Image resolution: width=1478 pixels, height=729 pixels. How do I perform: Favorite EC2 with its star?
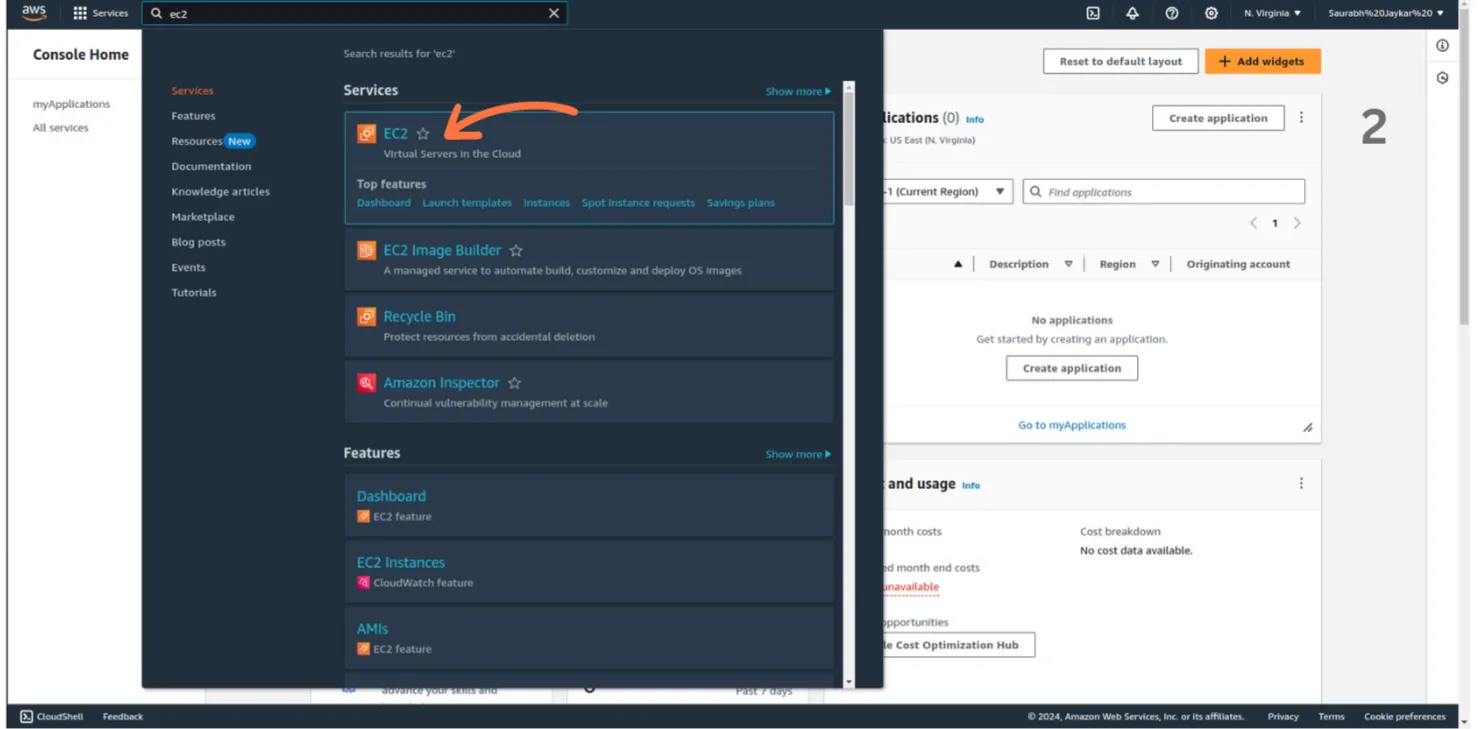[423, 133]
